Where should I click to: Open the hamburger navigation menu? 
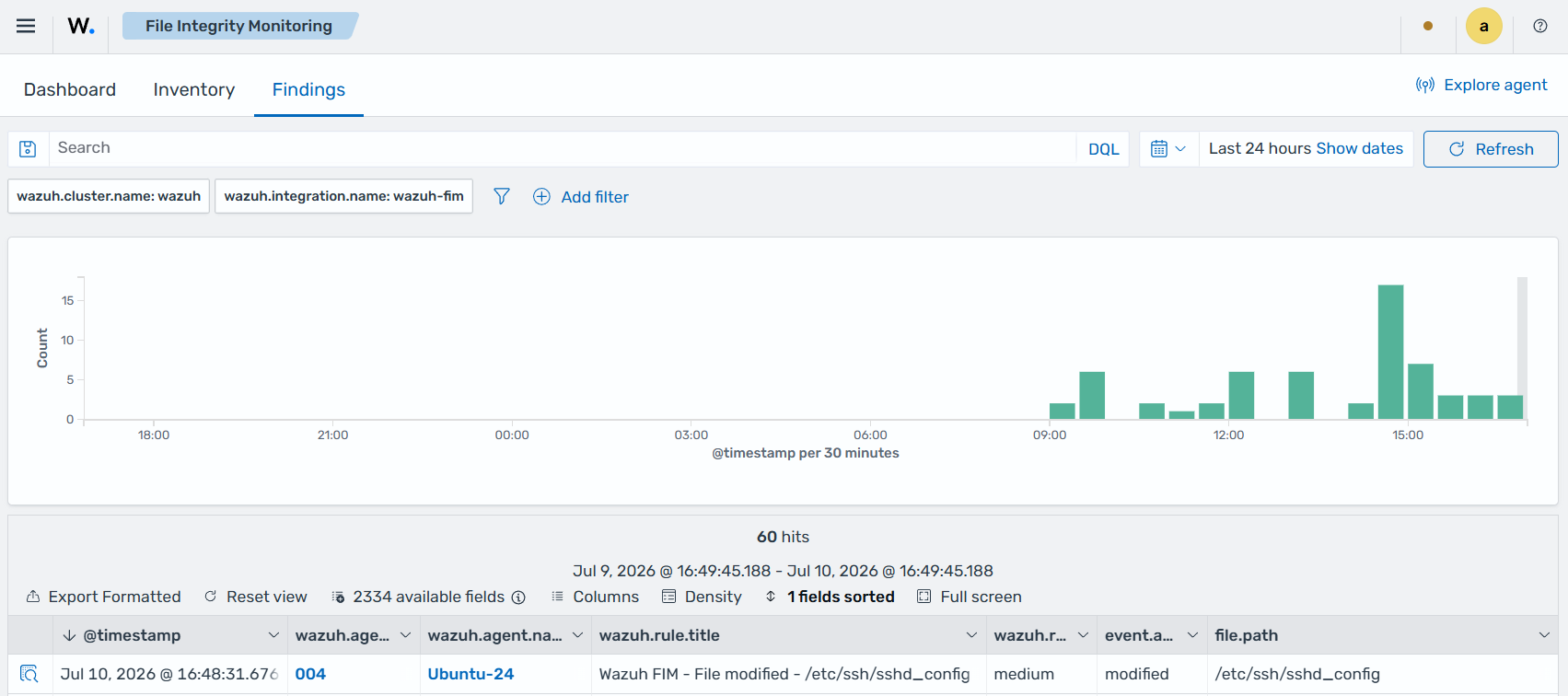click(x=26, y=26)
